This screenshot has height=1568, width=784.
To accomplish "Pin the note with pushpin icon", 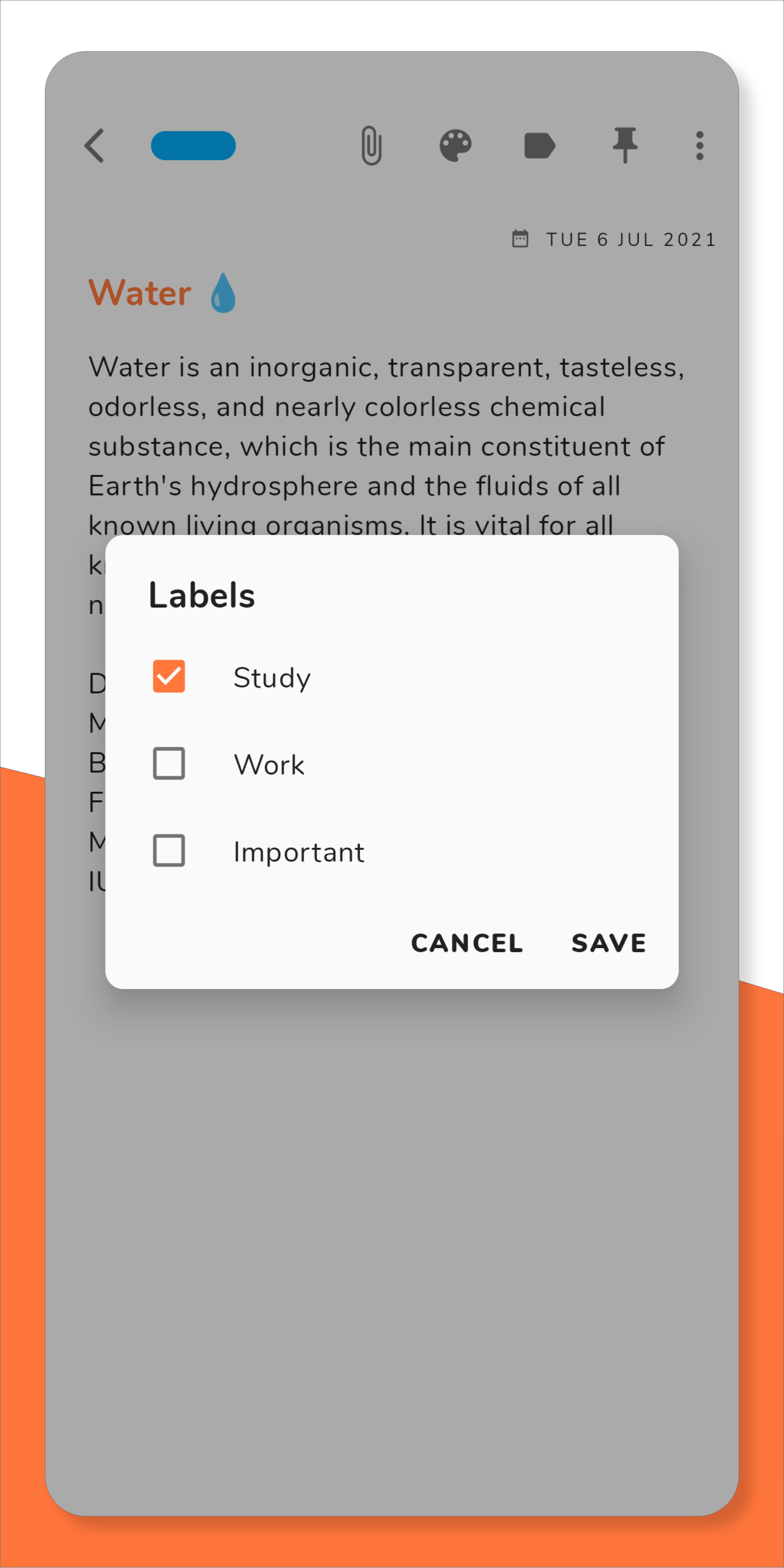I will [x=624, y=145].
